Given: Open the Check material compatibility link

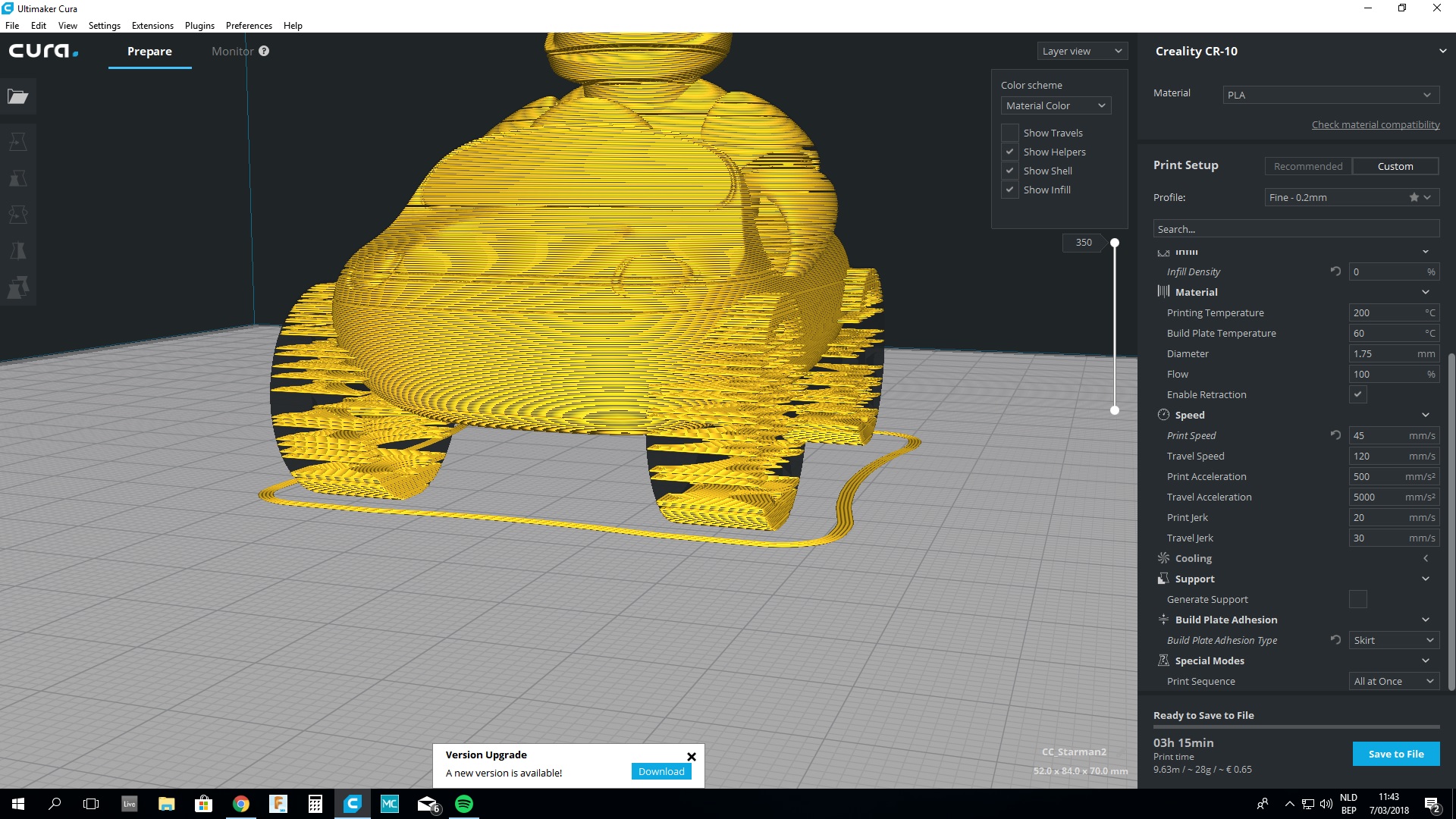Looking at the screenshot, I should pos(1375,125).
